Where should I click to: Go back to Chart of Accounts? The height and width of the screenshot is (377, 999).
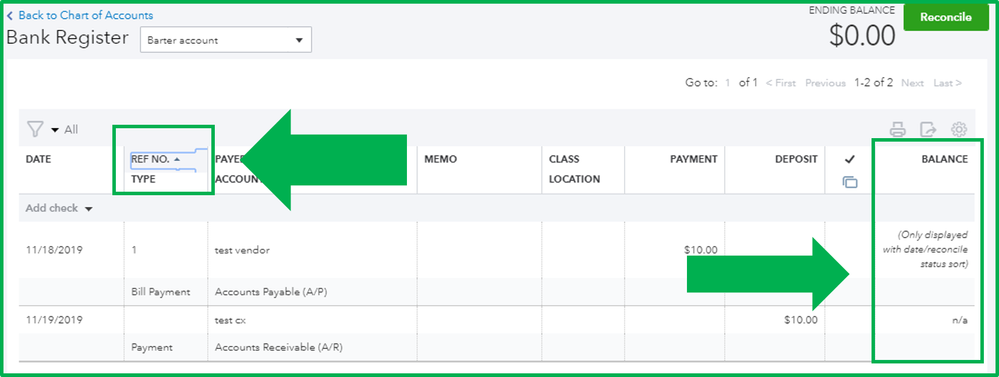click(80, 15)
